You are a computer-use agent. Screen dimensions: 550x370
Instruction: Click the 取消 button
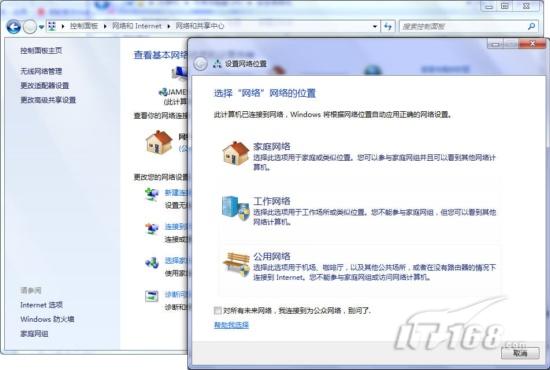pos(520,353)
